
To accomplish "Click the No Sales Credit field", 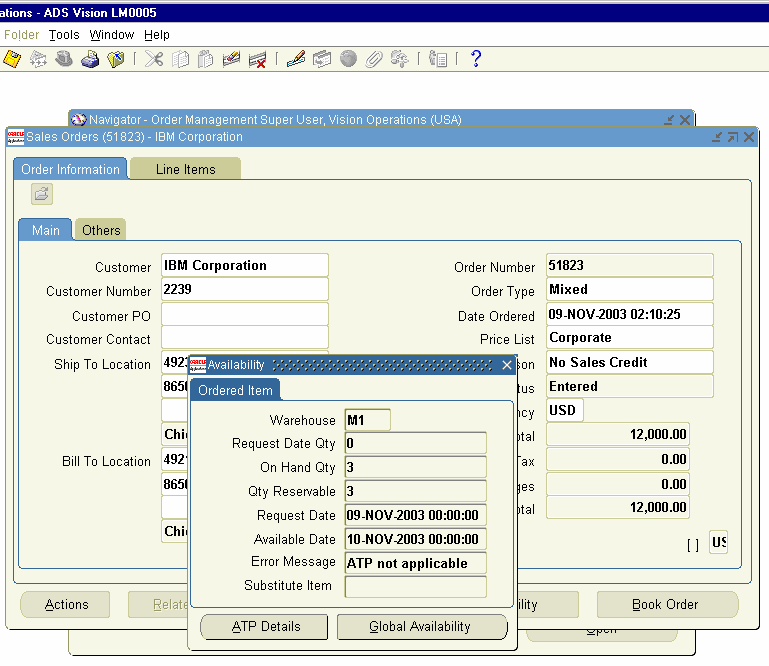I will 630,362.
